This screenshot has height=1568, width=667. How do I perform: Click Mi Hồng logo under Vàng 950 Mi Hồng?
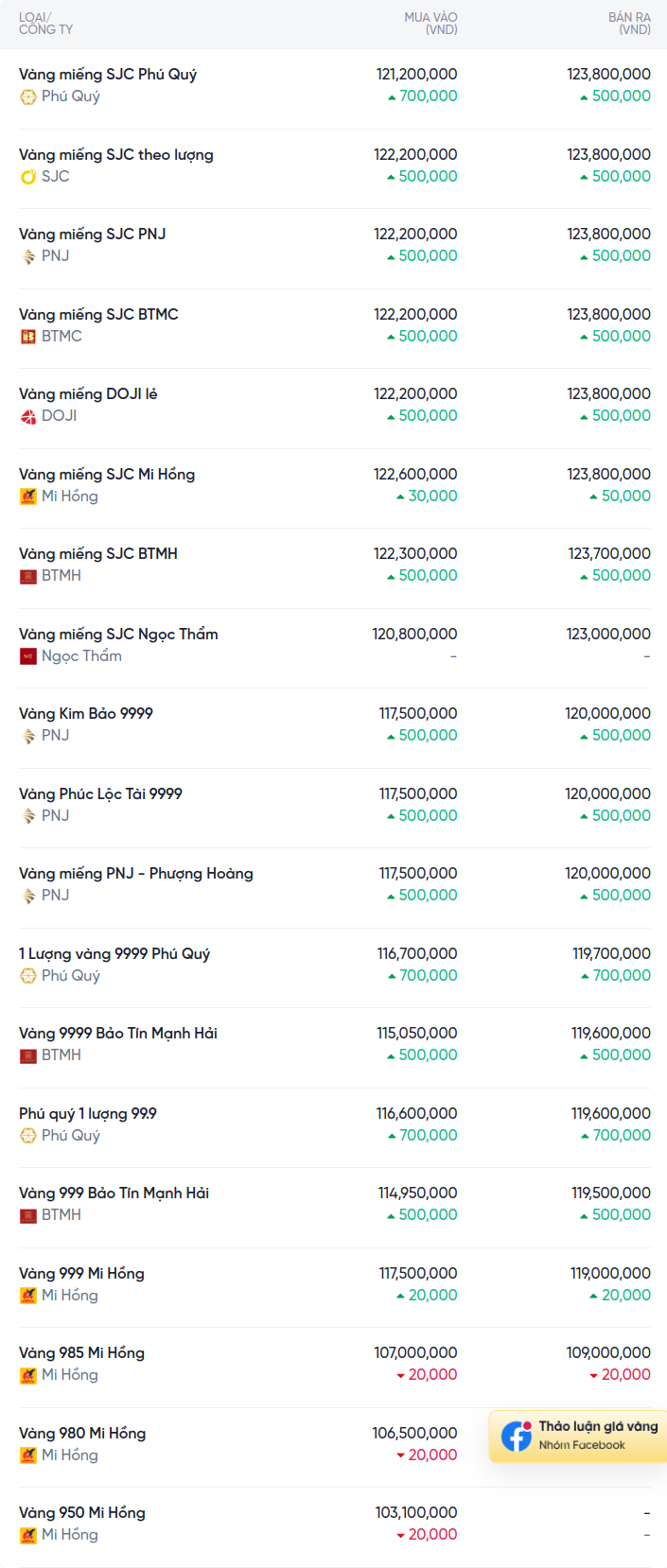(28, 1535)
